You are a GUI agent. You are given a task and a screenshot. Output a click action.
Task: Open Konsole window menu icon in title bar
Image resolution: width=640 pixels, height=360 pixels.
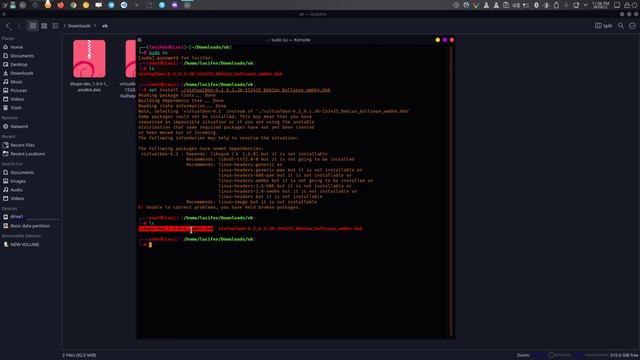(140, 40)
